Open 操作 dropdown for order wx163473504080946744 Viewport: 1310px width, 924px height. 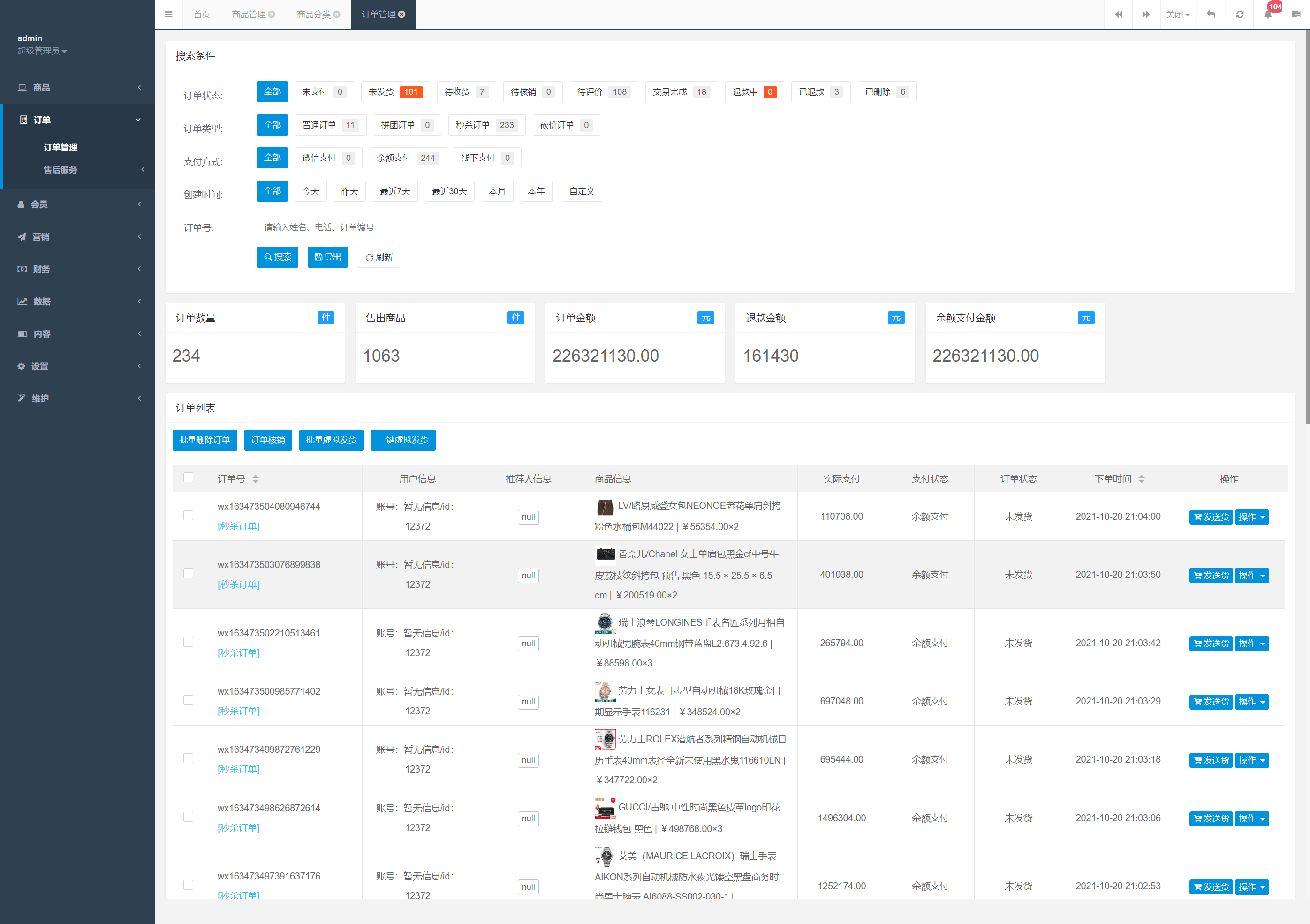tap(1251, 517)
